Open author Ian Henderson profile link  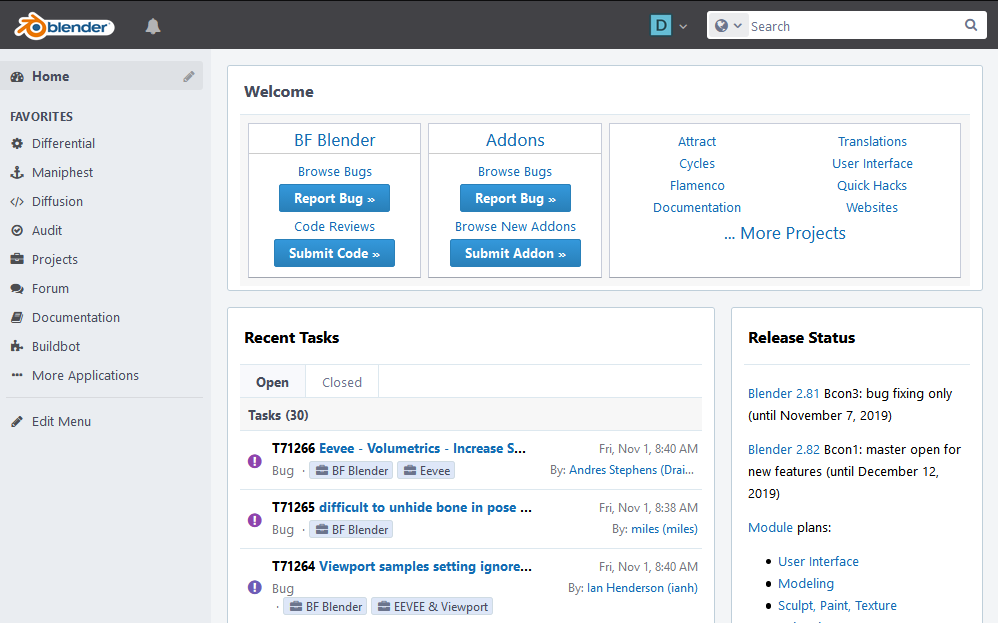(642, 588)
